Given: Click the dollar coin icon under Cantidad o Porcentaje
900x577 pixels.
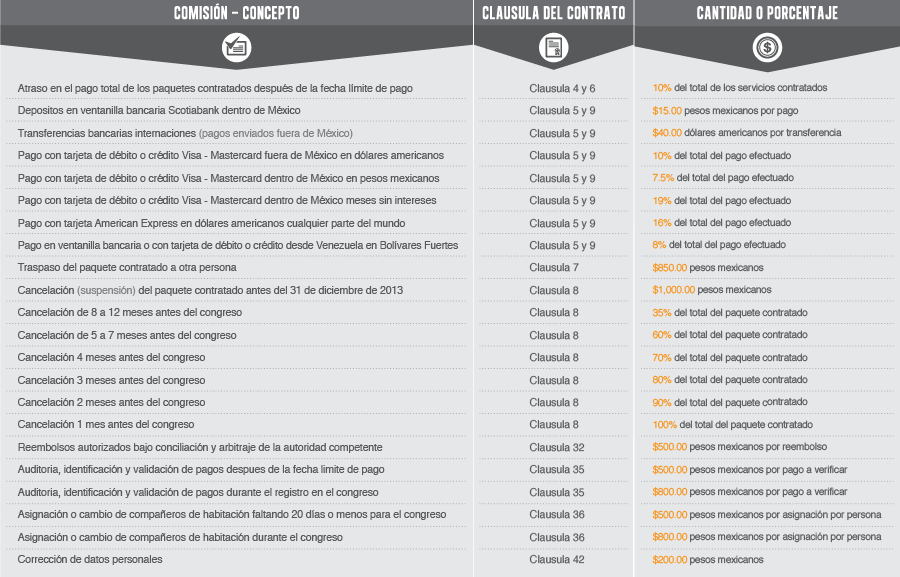Looking at the screenshot, I should [x=767, y=47].
